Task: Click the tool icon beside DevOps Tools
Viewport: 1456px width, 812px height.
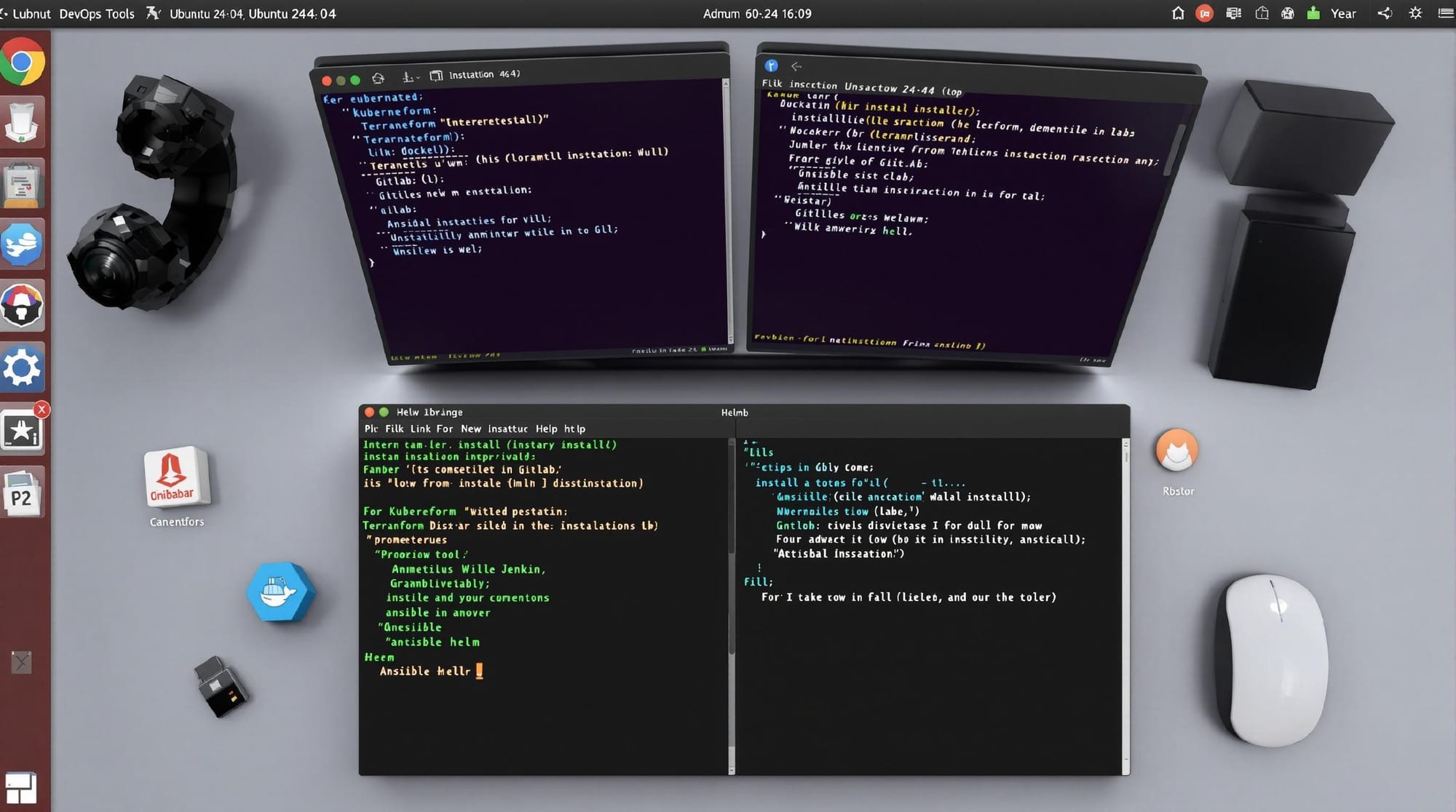Action: [x=153, y=13]
